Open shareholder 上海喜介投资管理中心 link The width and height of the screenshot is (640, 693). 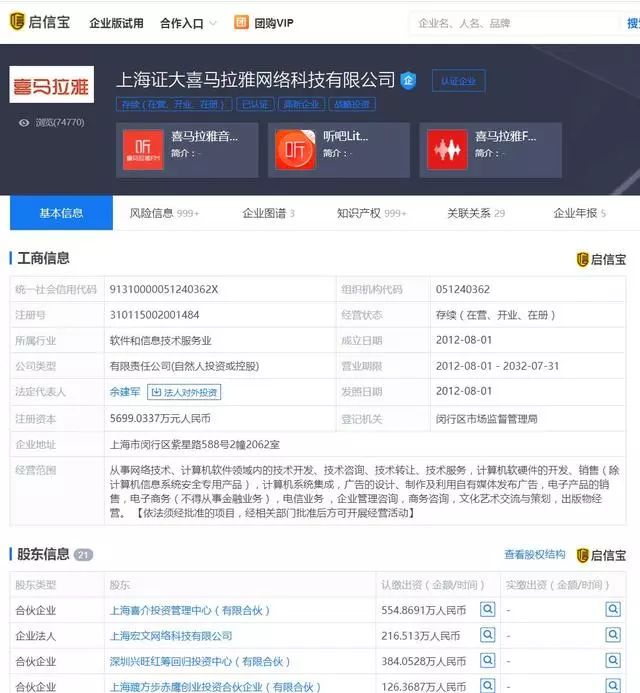click(190, 610)
